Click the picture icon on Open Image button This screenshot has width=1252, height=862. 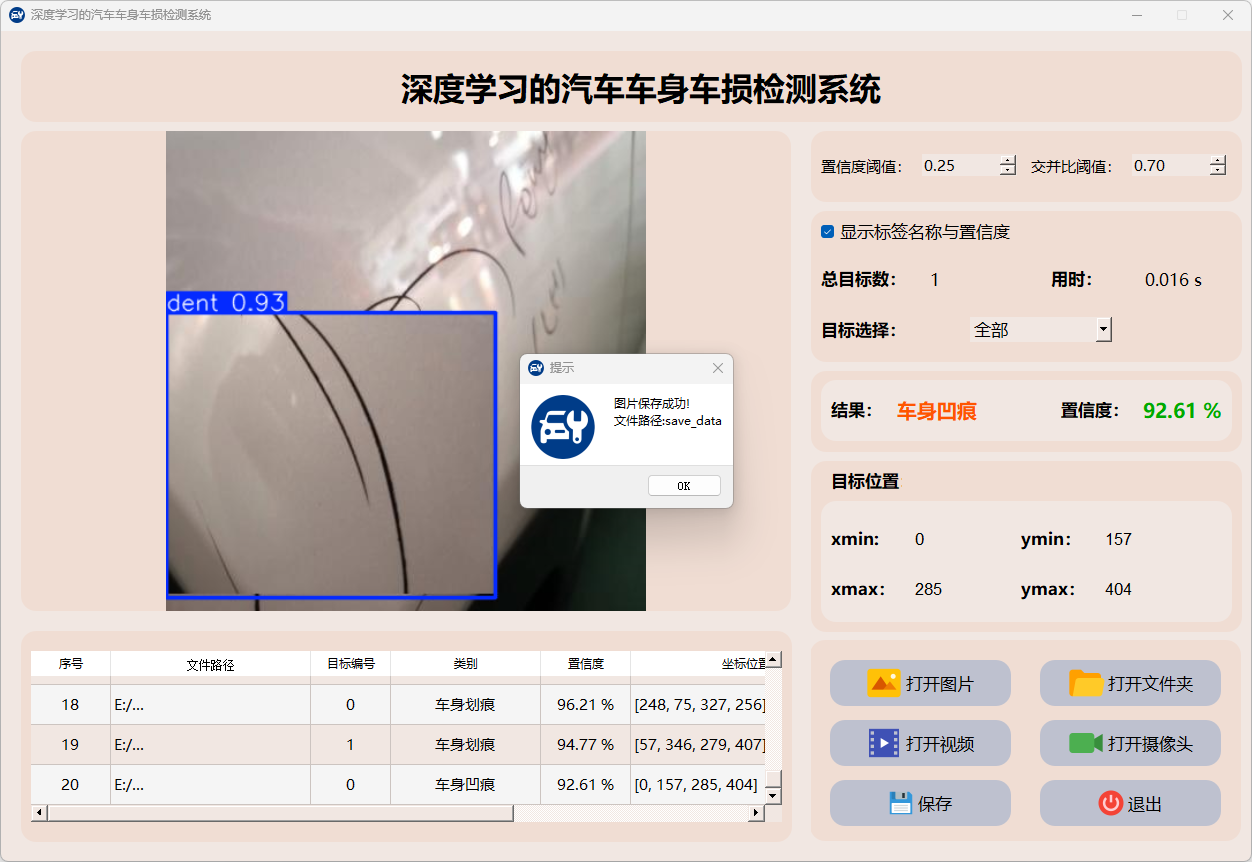coord(884,684)
